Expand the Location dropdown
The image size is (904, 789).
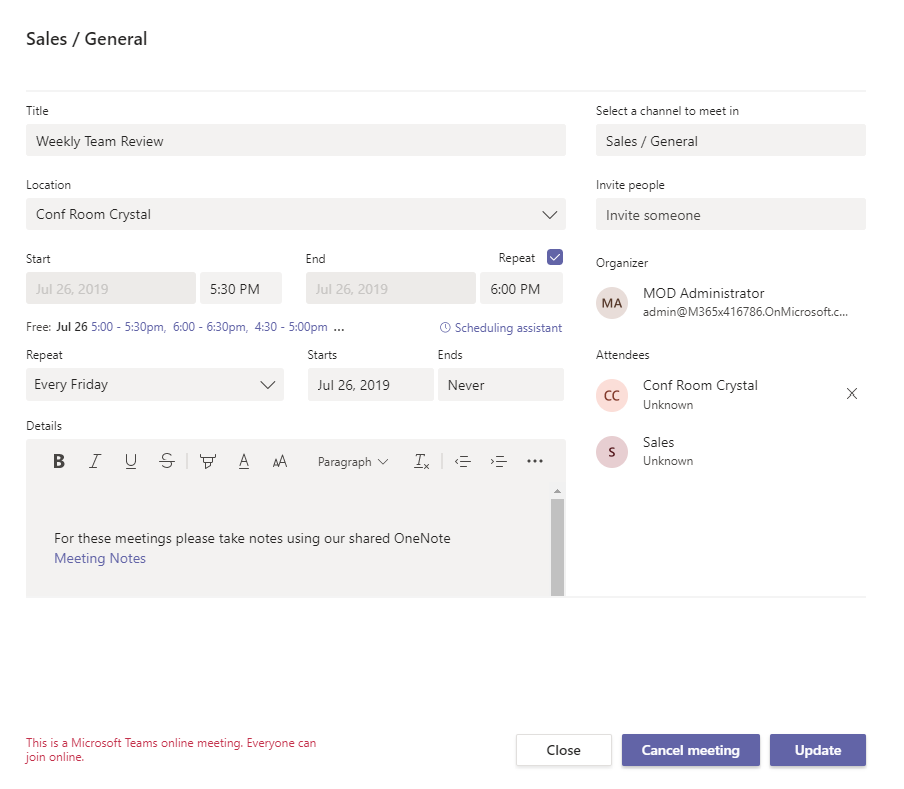point(549,215)
